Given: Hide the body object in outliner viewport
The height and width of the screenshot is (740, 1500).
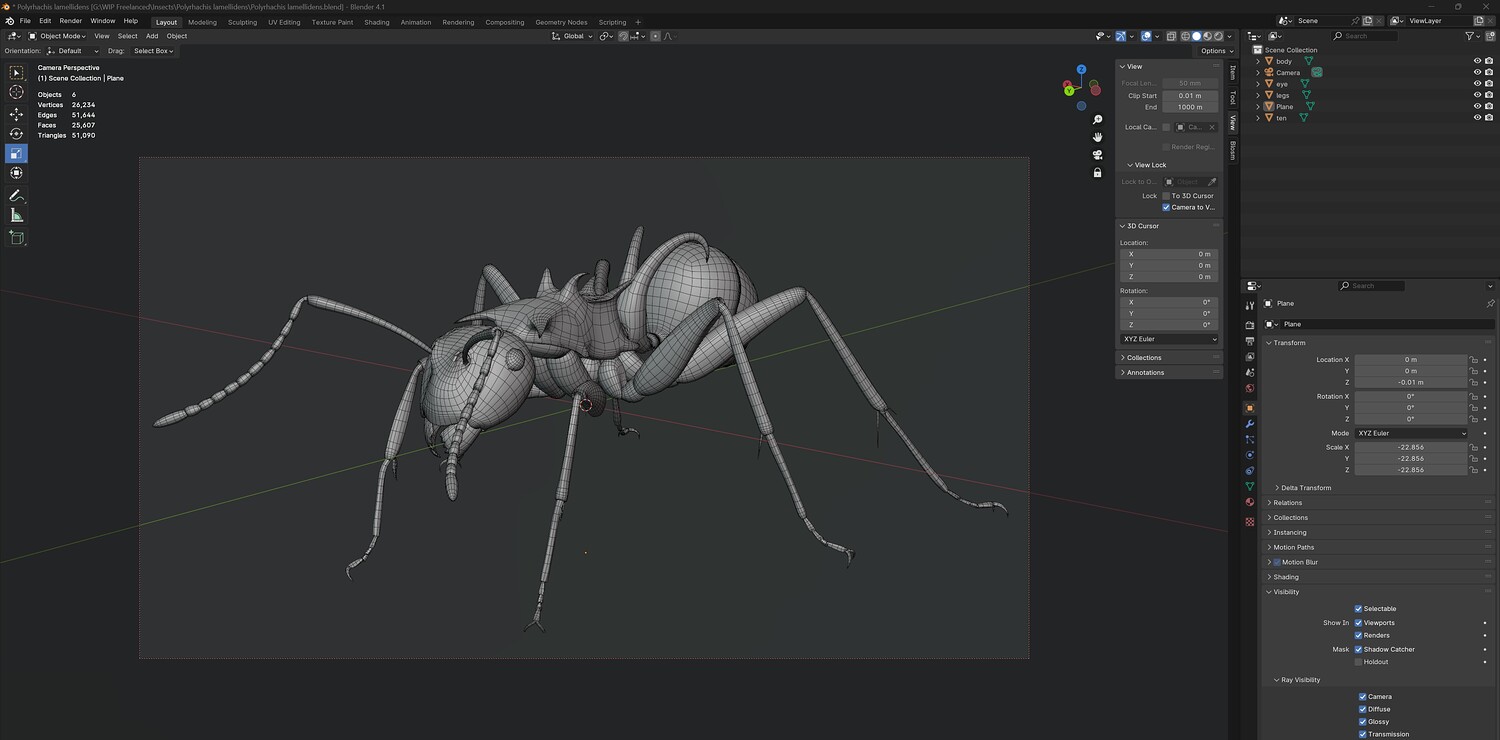Looking at the screenshot, I should point(1477,61).
